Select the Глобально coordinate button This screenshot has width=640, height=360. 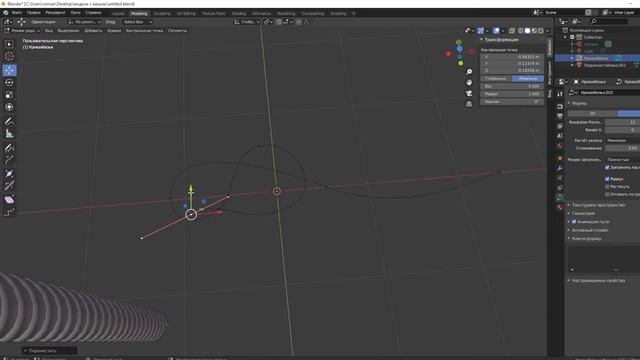tap(496, 78)
